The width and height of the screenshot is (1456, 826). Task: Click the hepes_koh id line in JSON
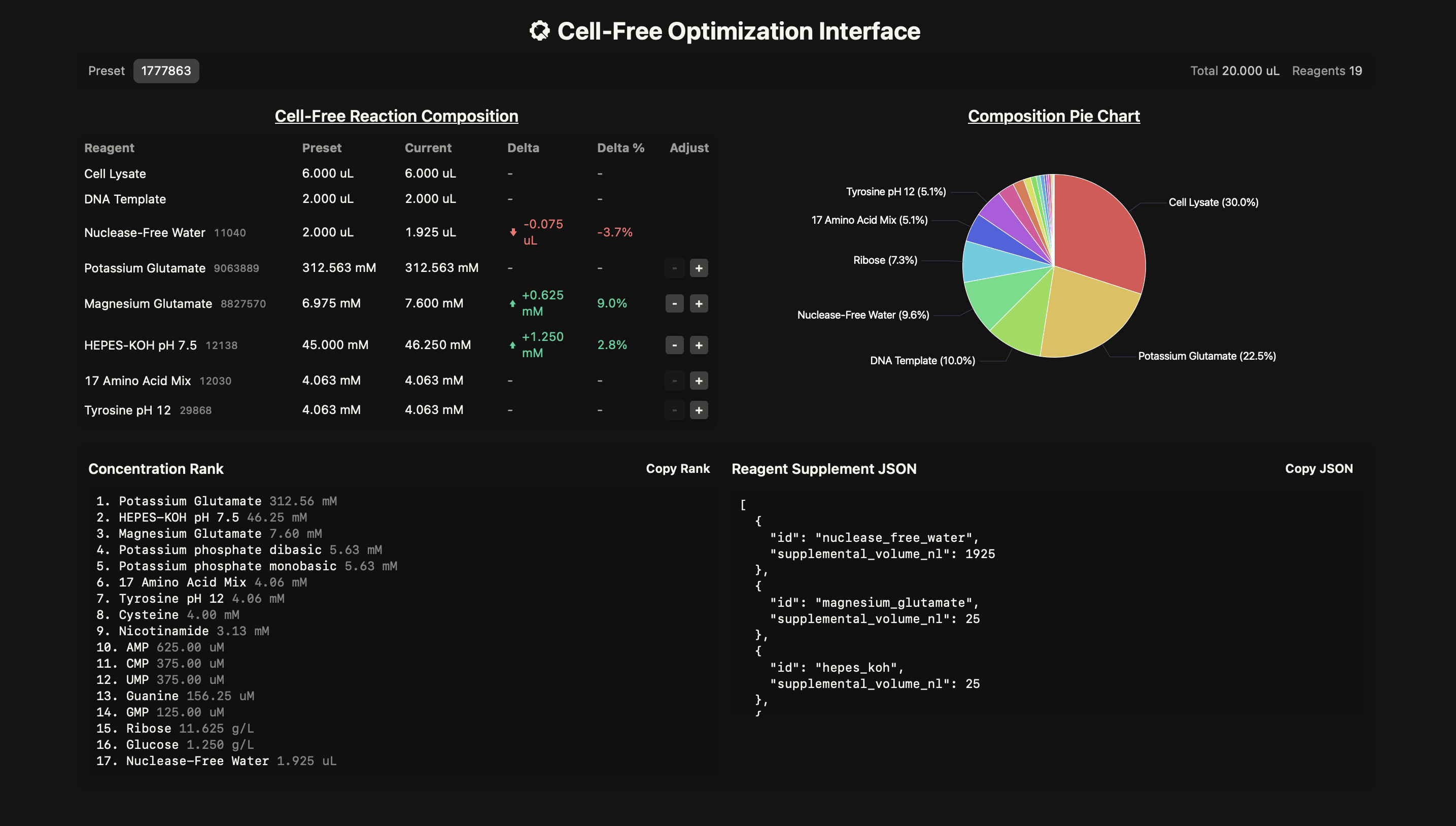click(x=837, y=668)
